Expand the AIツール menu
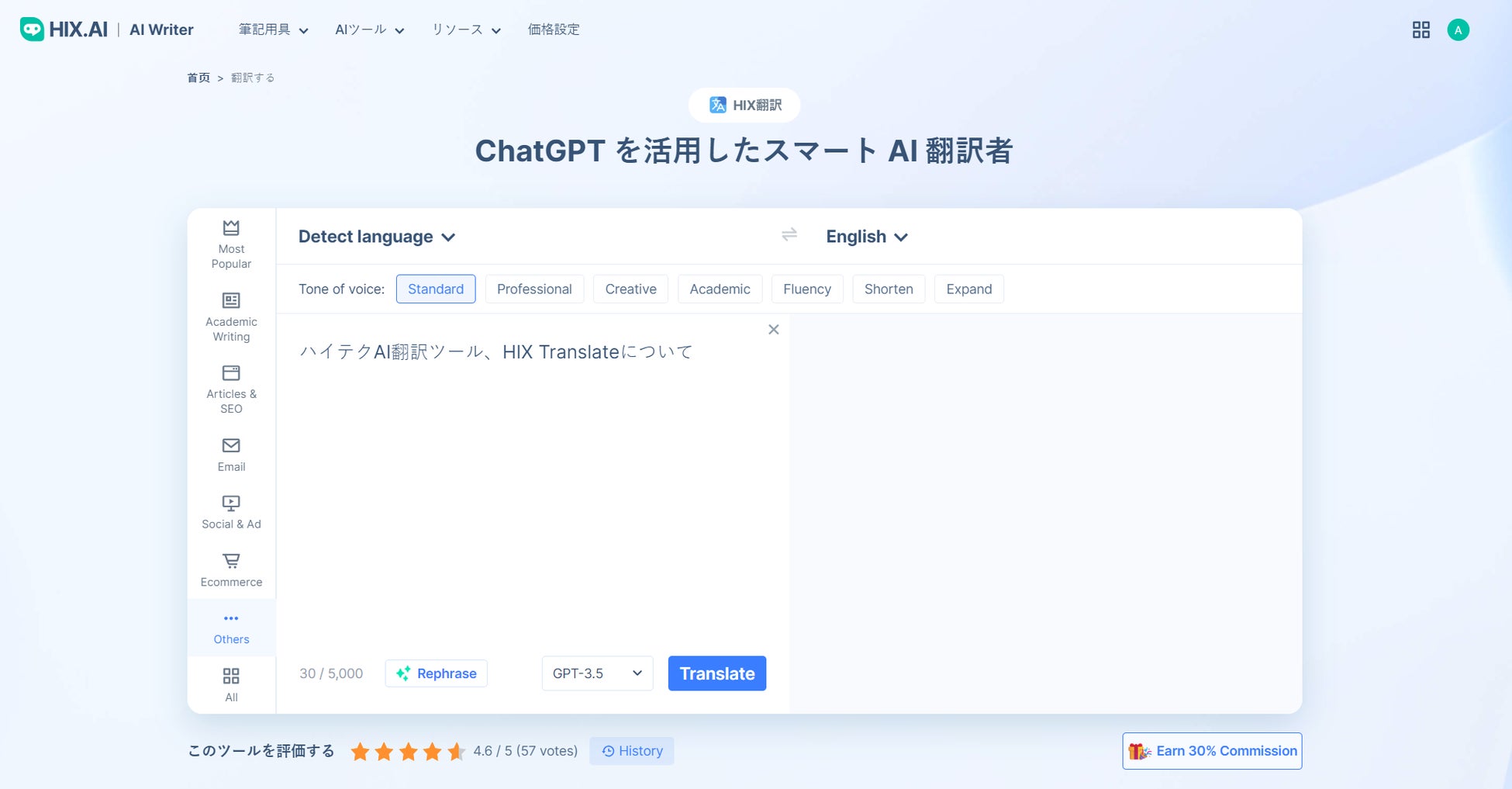This screenshot has height=789, width=1512. [x=370, y=29]
